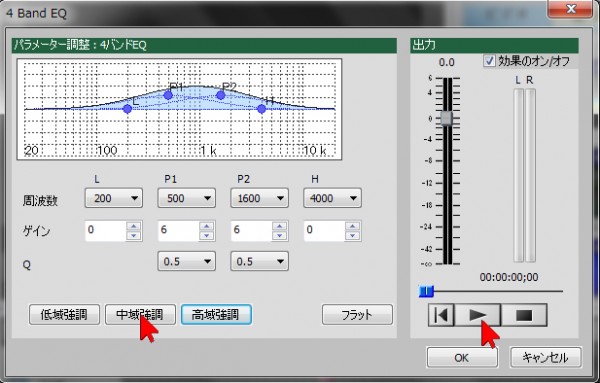This screenshot has height=383, width=600.
Task: Toggle the 効果のオン/オフ checkbox
Action: click(489, 61)
